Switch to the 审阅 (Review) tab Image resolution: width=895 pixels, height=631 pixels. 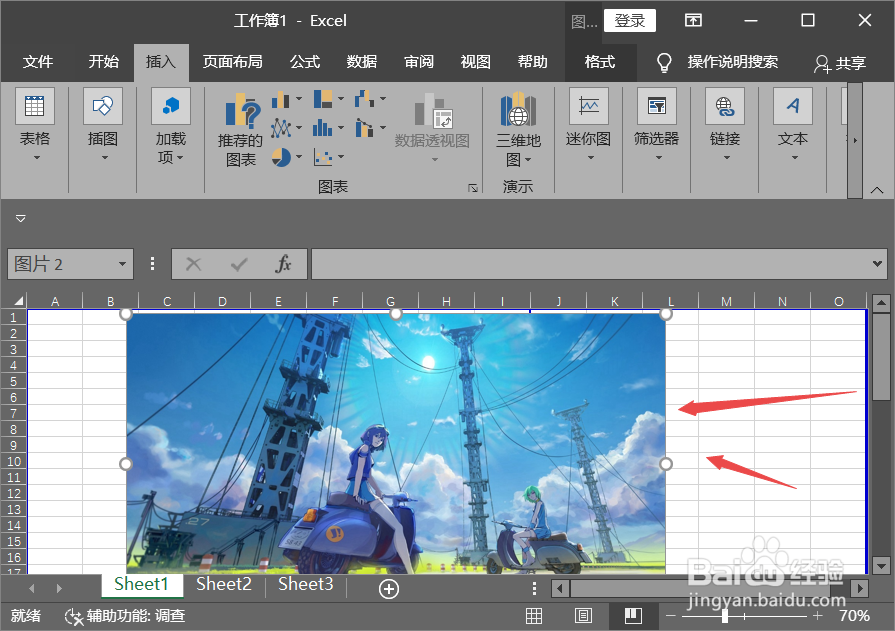coord(418,62)
